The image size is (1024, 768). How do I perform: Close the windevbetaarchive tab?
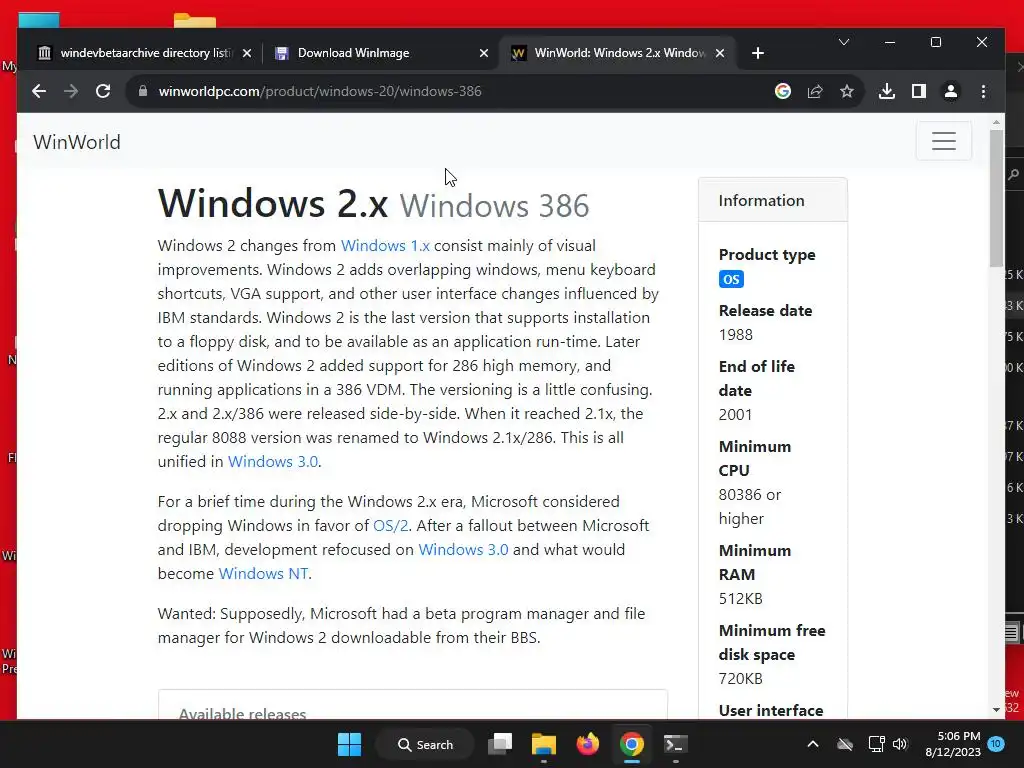tap(247, 53)
